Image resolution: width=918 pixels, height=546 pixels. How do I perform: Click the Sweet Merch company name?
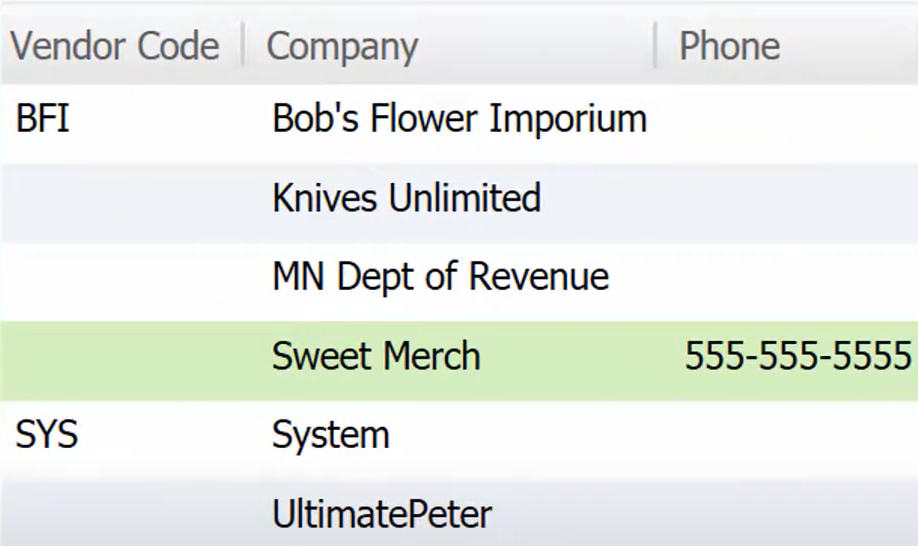376,356
